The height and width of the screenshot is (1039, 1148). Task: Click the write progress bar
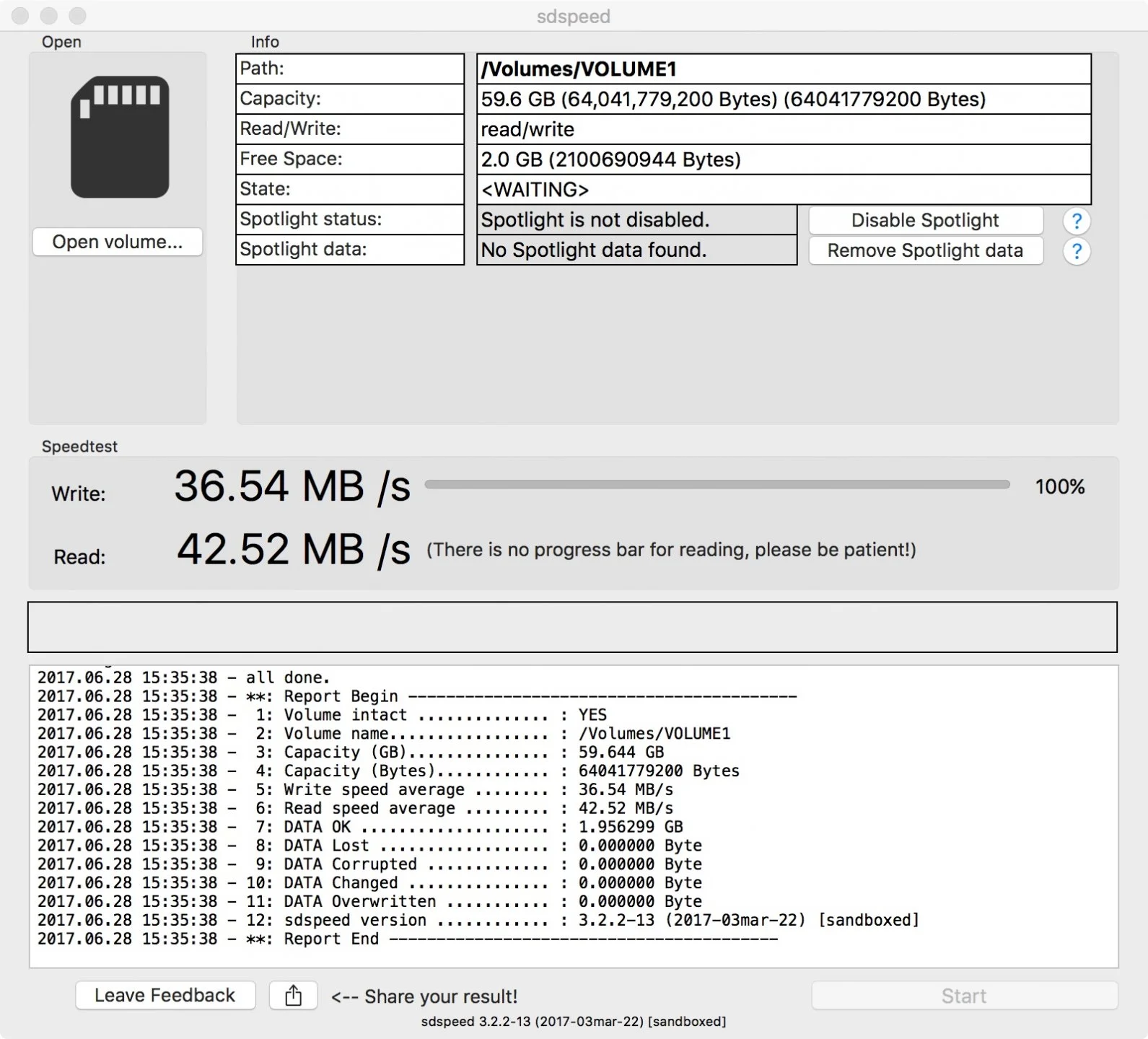pyautogui.click(x=717, y=485)
